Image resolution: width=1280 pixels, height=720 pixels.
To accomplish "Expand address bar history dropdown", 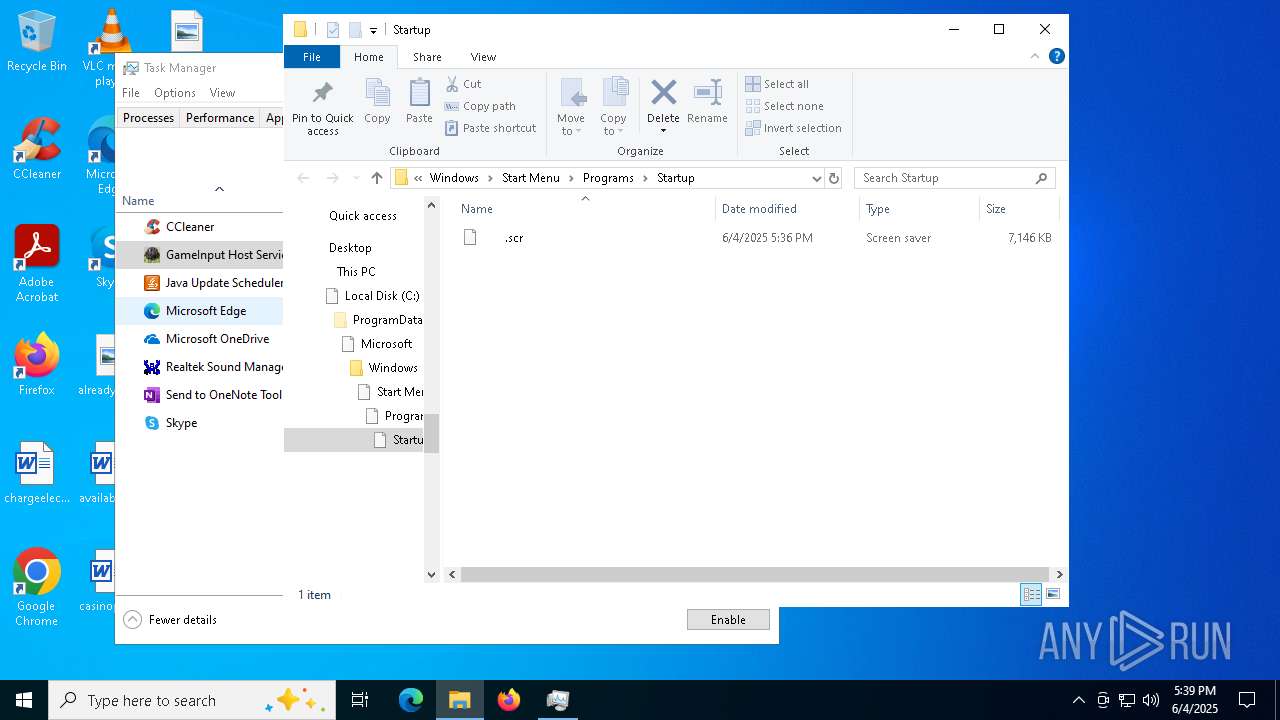I will (x=816, y=178).
